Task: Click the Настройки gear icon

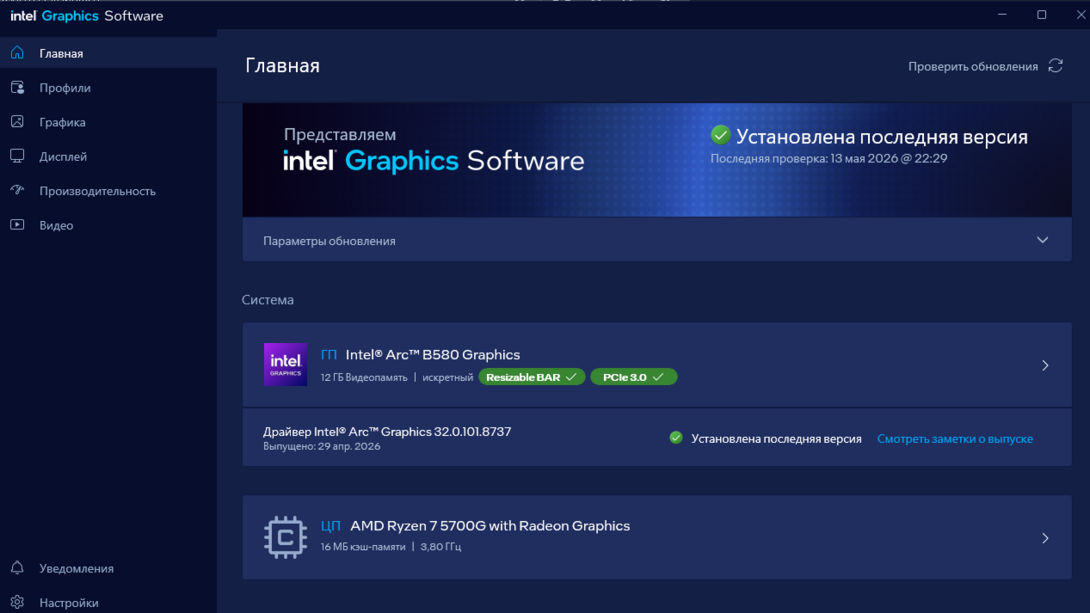Action: click(x=17, y=602)
